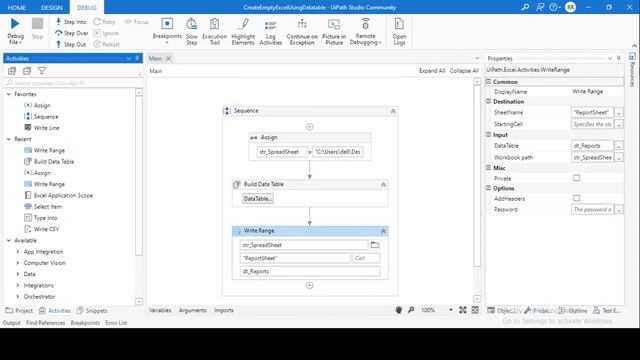The width and height of the screenshot is (640, 360).
Task: Browse for workbook folder icon
Action: coord(375,245)
